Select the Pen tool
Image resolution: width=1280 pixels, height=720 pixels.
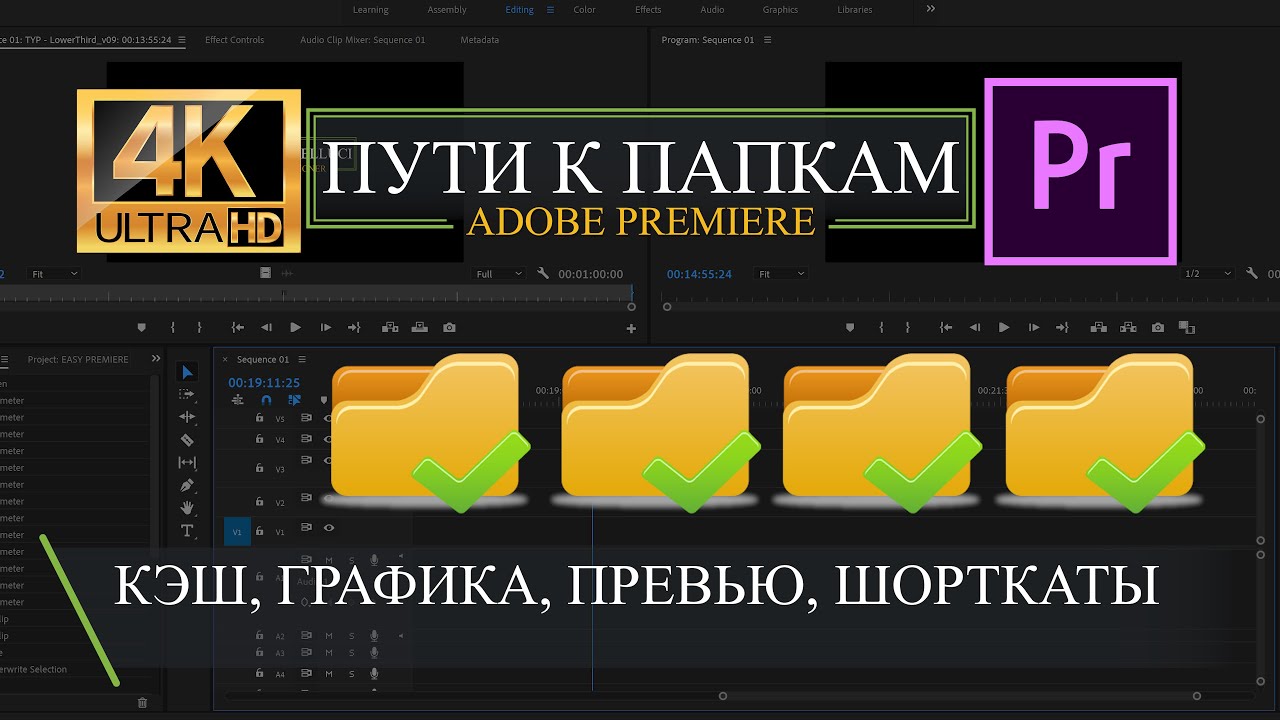click(187, 485)
